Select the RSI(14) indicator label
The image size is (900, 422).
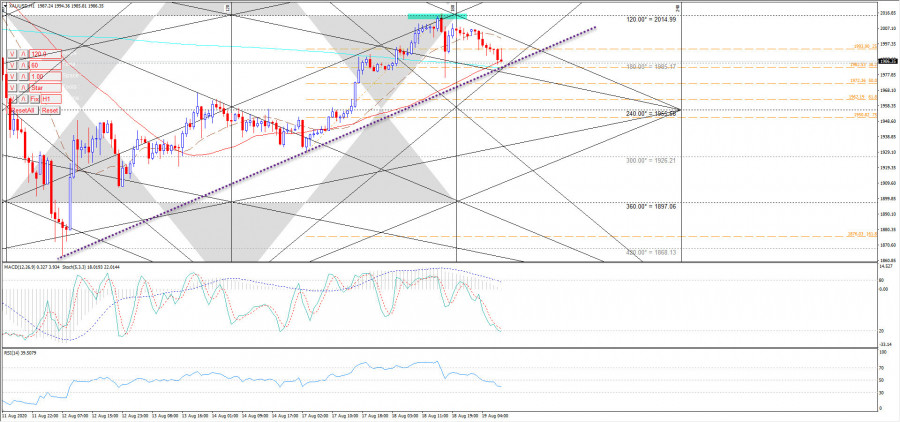12,352
